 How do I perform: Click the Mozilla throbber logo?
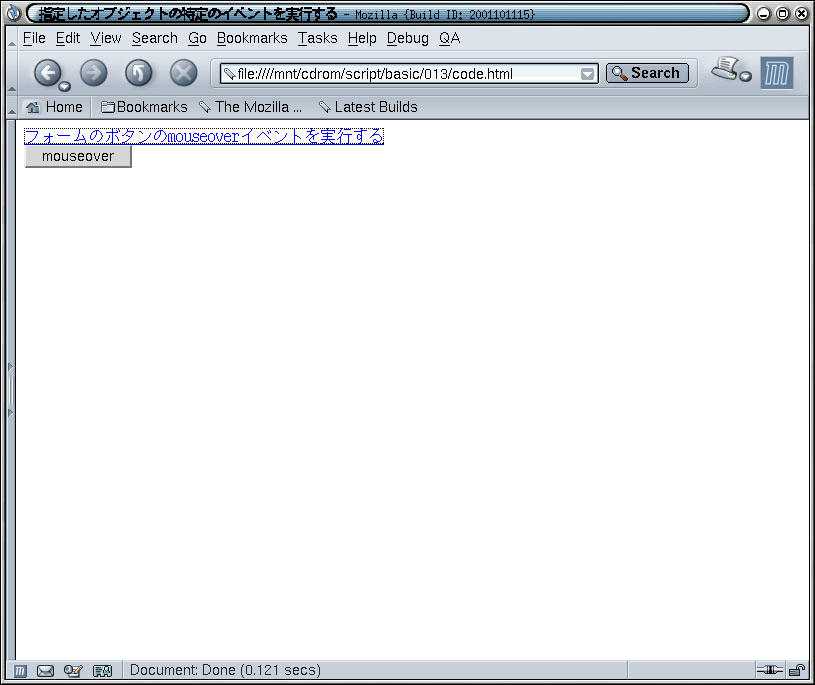coord(777,73)
